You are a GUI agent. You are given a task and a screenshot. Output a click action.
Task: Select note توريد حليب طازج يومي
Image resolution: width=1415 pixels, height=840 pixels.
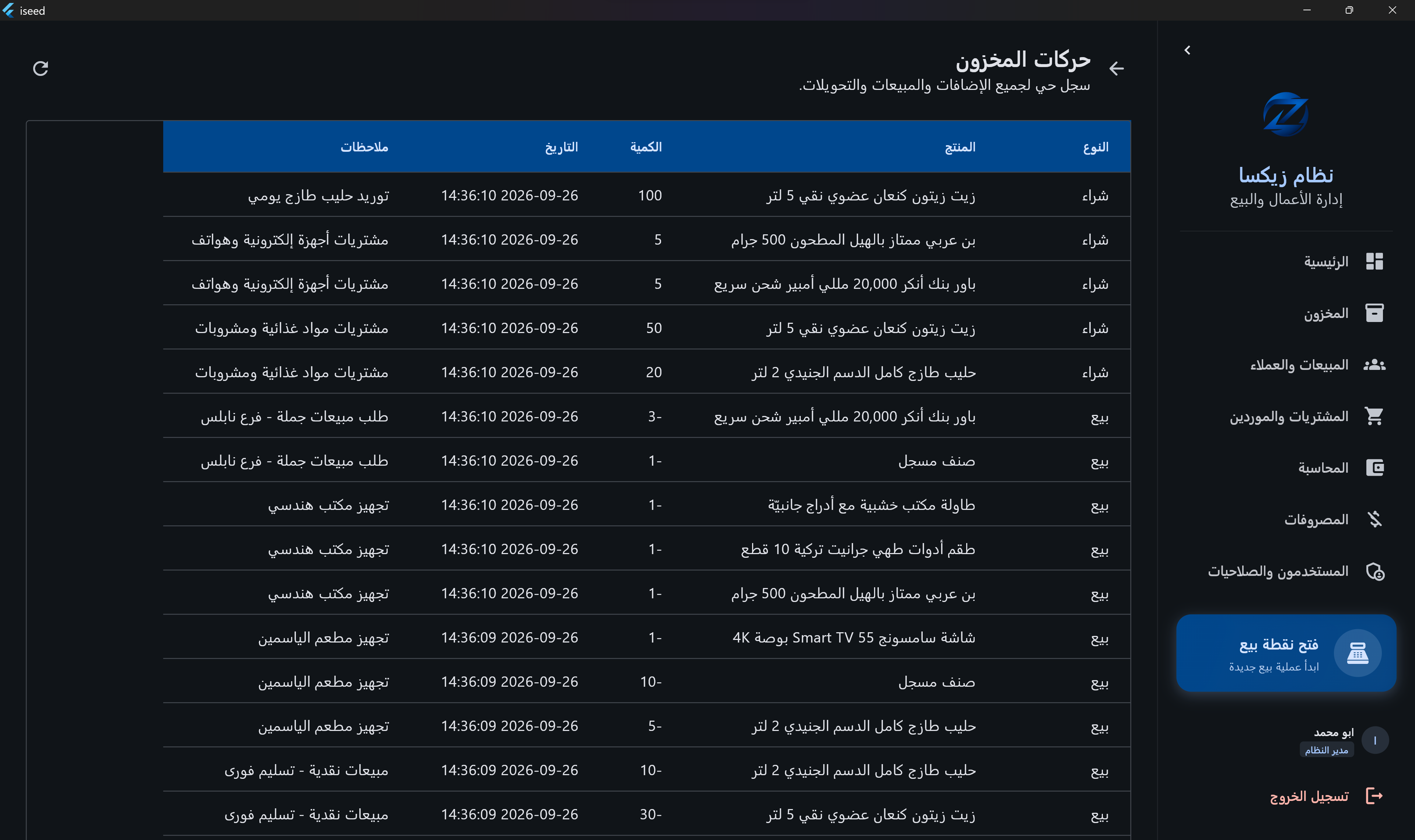click(318, 196)
